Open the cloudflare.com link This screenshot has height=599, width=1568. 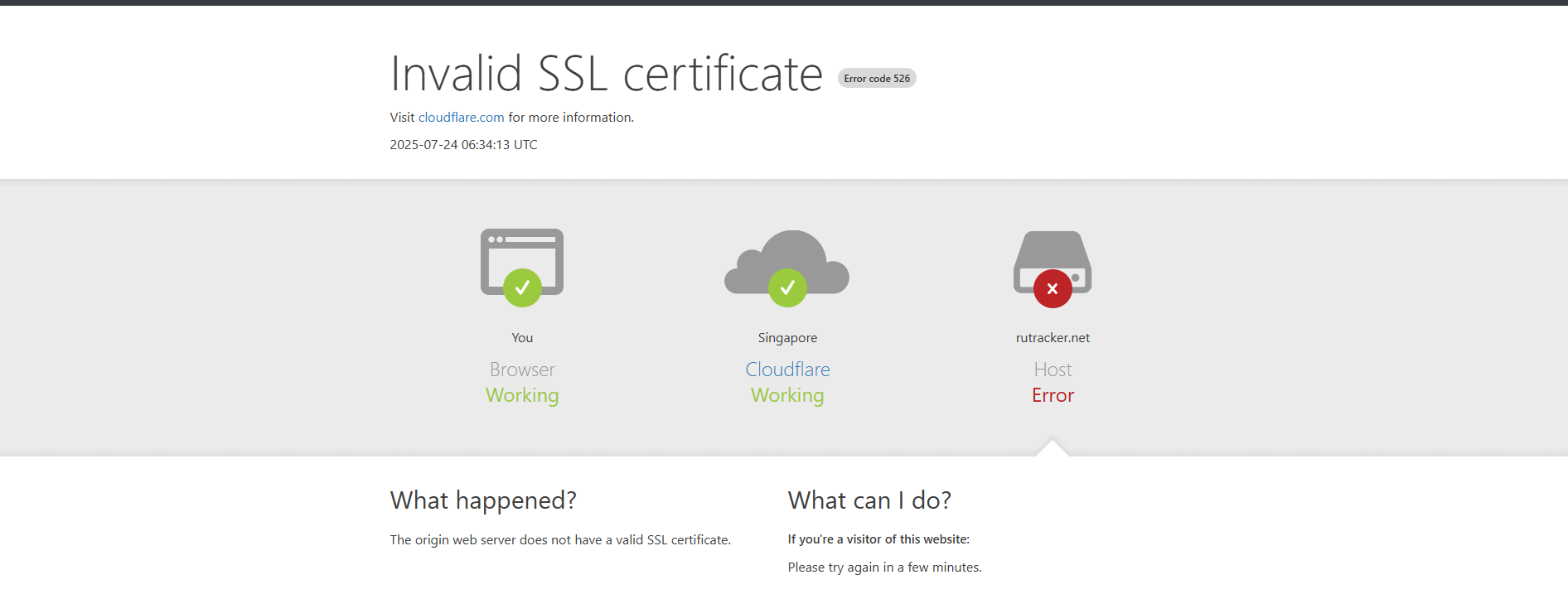[x=461, y=118]
